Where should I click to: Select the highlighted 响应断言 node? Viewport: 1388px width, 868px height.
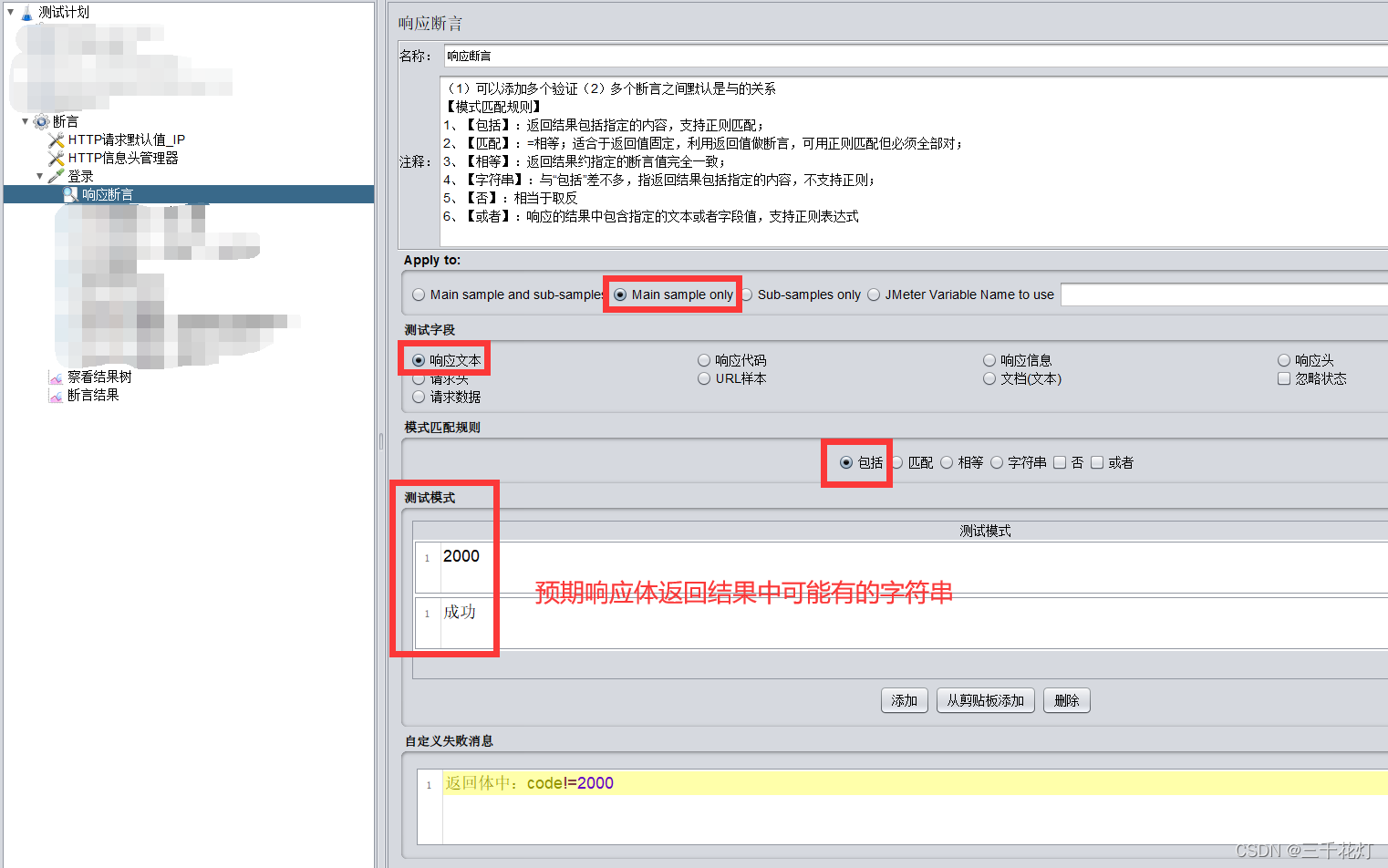108,193
